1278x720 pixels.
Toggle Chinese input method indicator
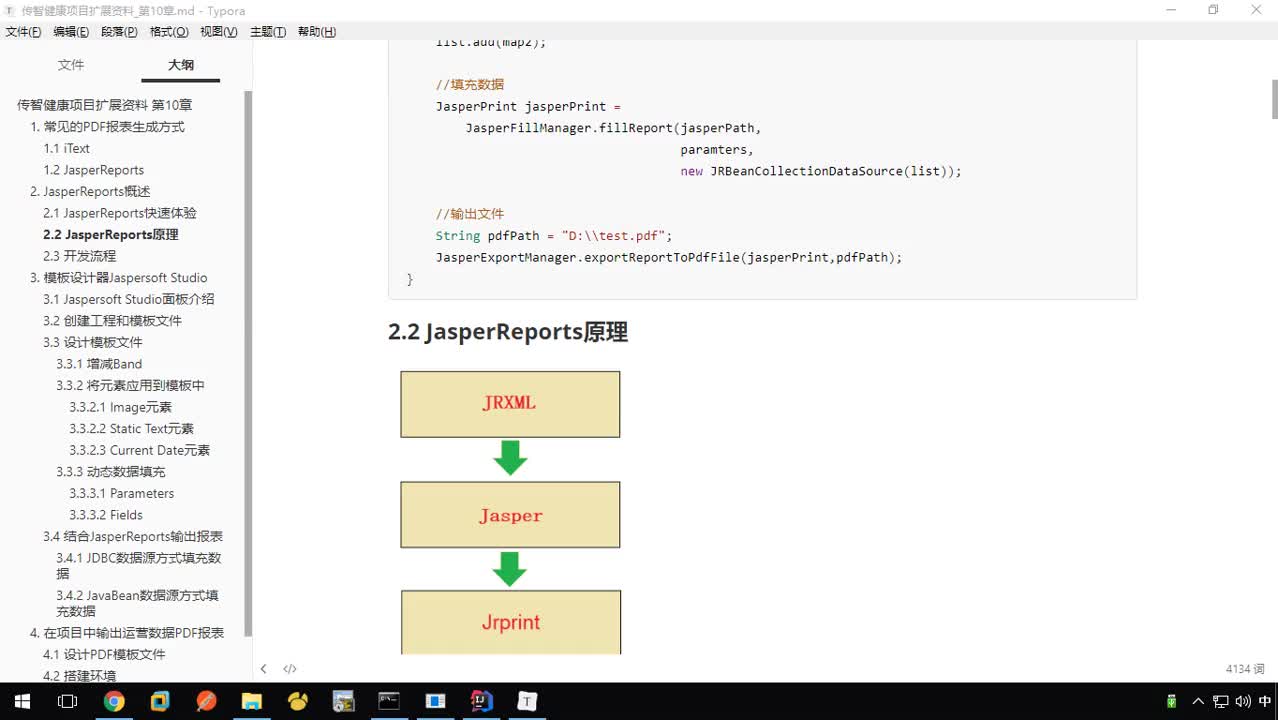point(1265,701)
